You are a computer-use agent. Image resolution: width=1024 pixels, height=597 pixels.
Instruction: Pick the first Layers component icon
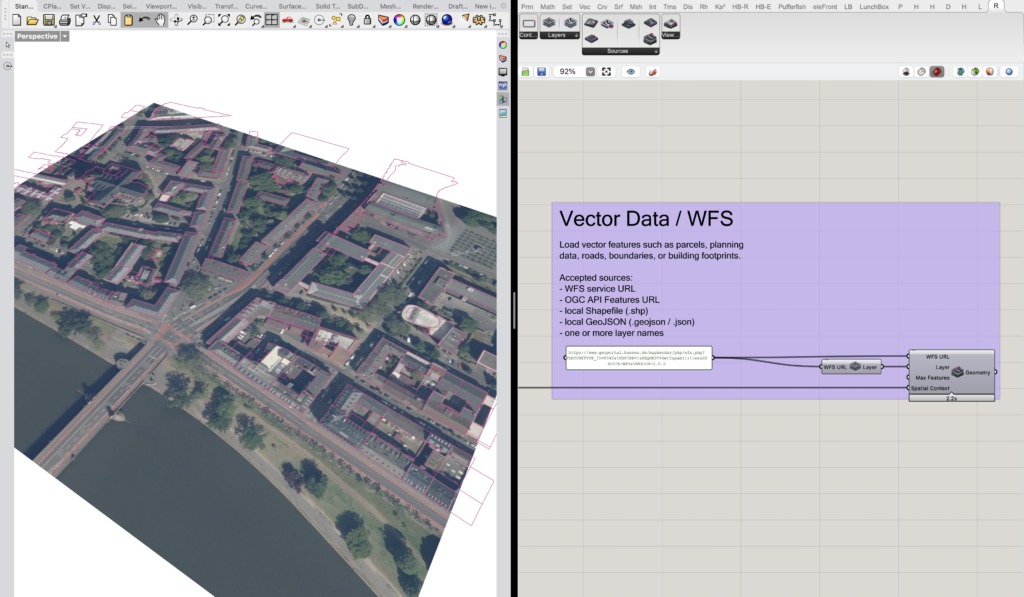tap(549, 23)
